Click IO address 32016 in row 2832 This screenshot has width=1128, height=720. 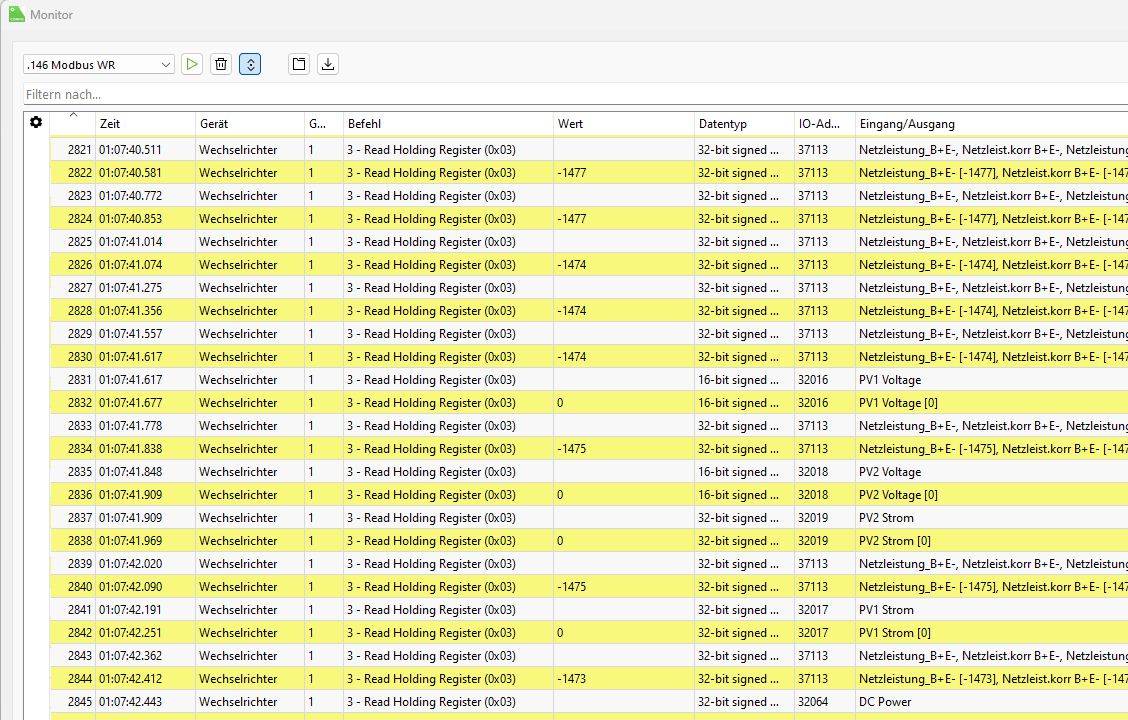pyautogui.click(x=813, y=403)
